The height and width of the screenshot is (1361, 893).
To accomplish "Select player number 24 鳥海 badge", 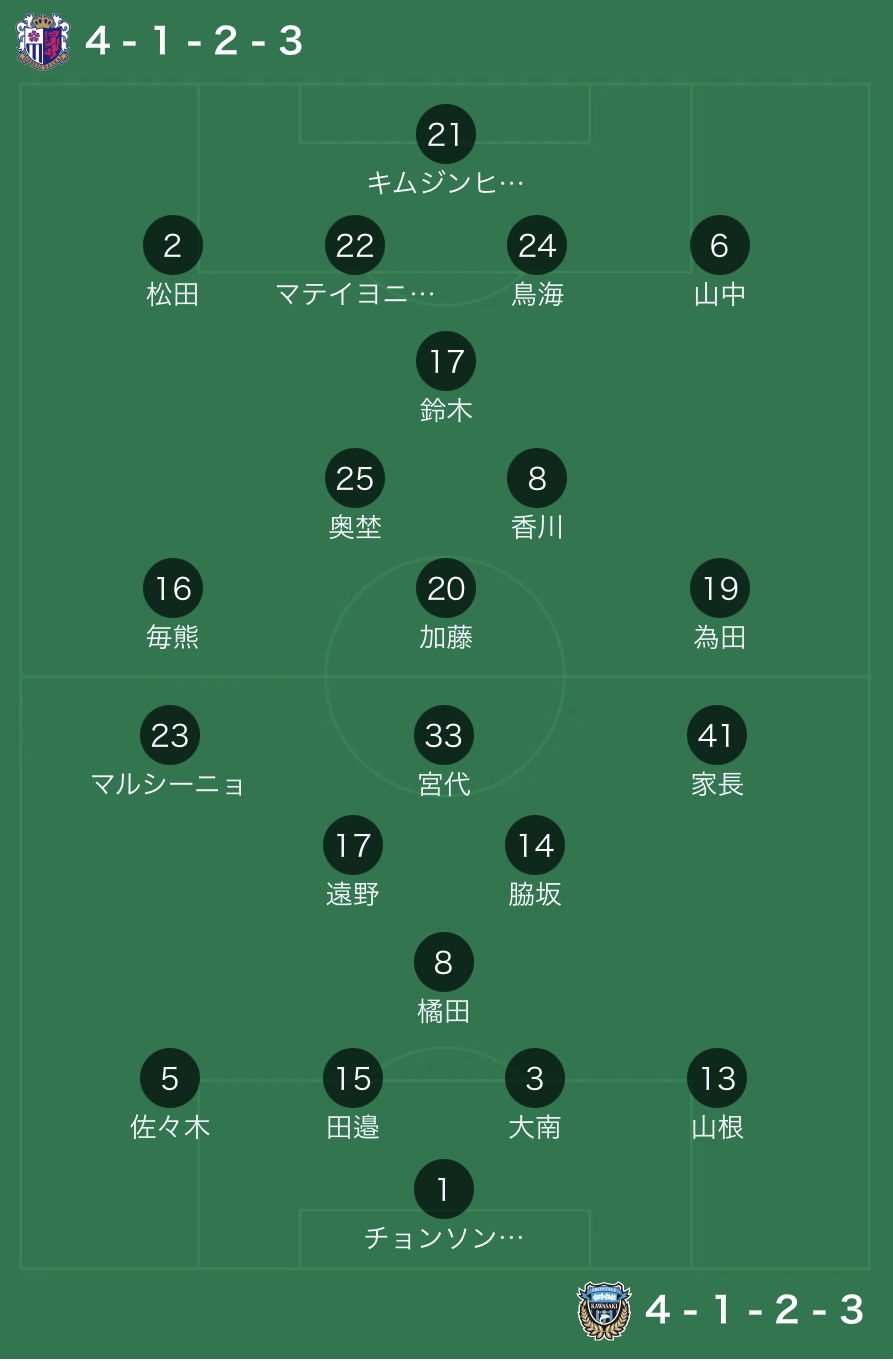I will (537, 245).
